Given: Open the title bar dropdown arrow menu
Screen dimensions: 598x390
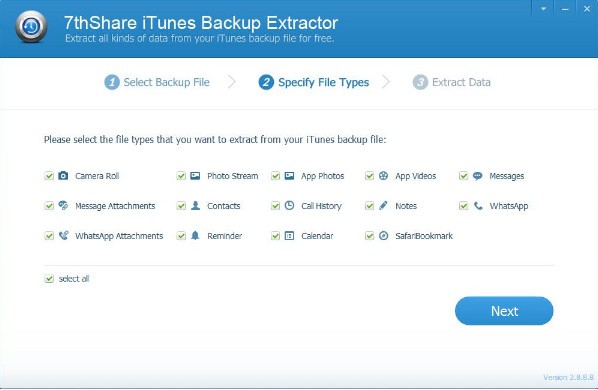Looking at the screenshot, I should (543, 9).
